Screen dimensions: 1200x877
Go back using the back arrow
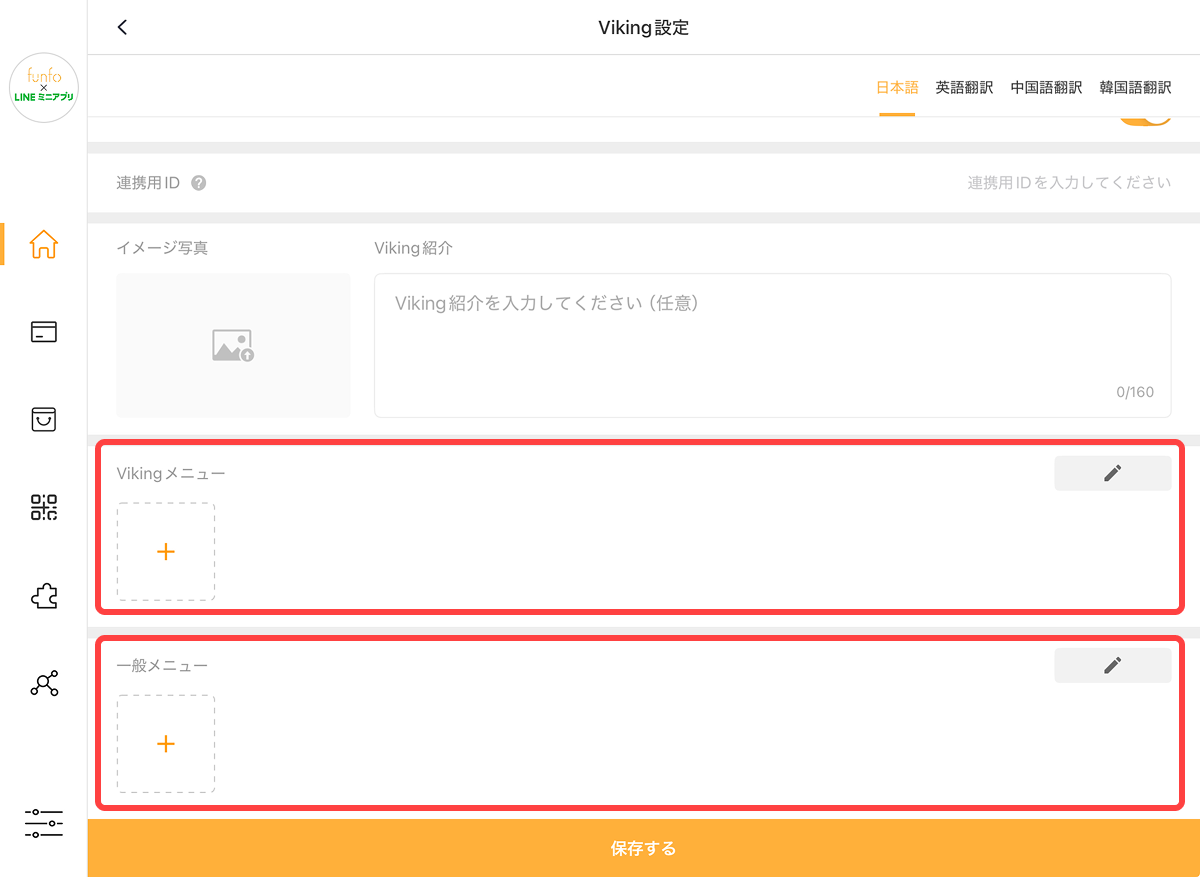coord(122,27)
